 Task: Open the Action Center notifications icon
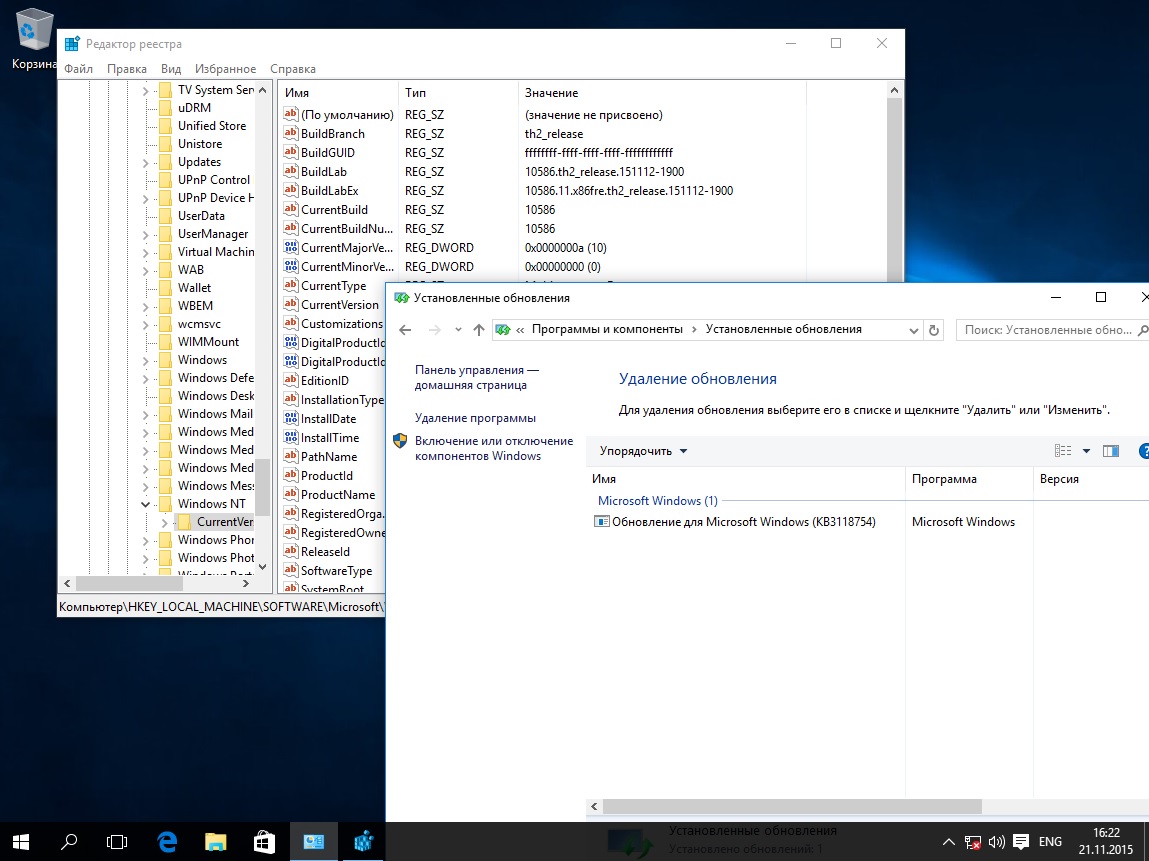[x=1021, y=842]
